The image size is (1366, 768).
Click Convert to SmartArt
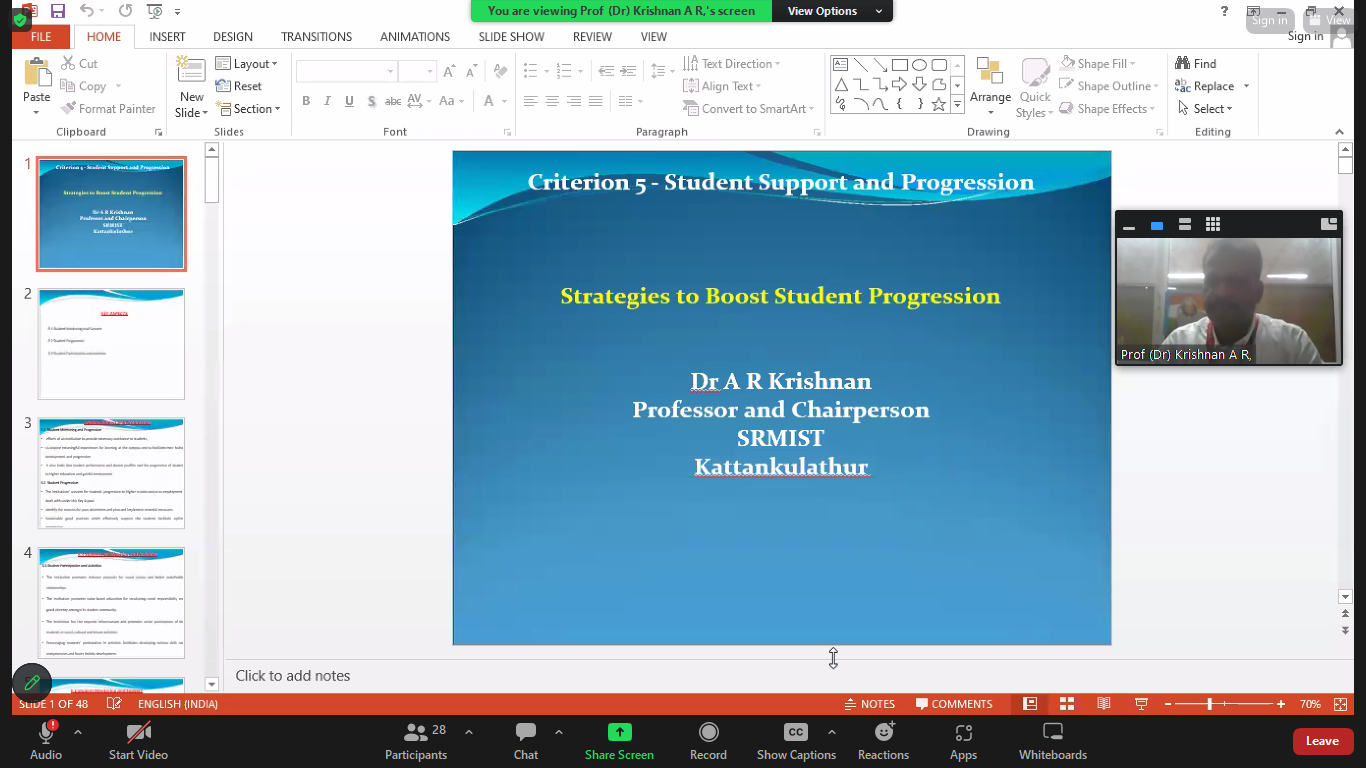pyautogui.click(x=748, y=108)
